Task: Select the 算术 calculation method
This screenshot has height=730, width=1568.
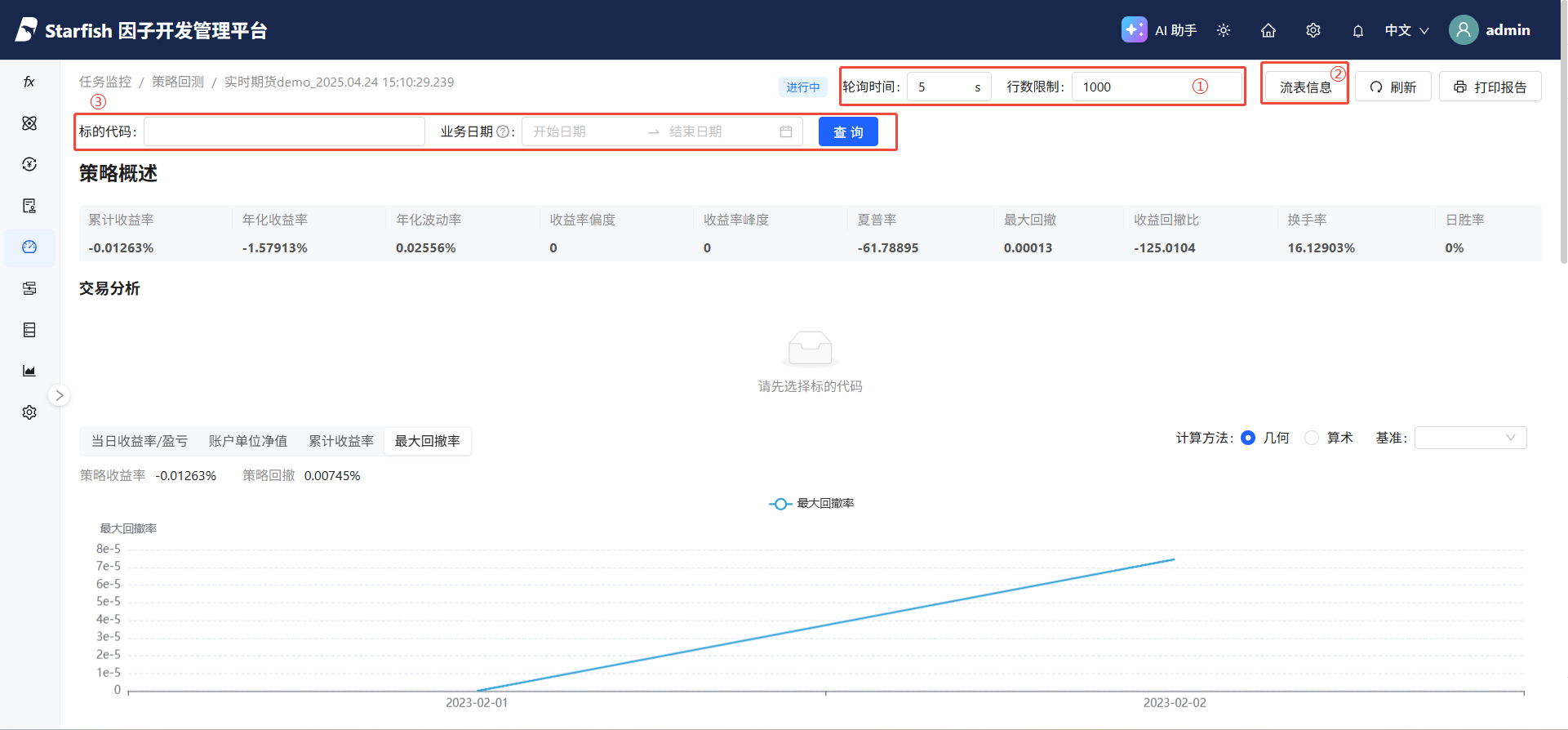Action: pos(1312,438)
